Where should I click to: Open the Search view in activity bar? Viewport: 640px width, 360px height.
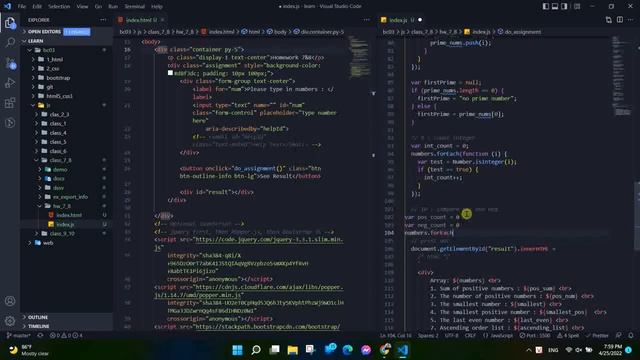click(x=10, y=42)
